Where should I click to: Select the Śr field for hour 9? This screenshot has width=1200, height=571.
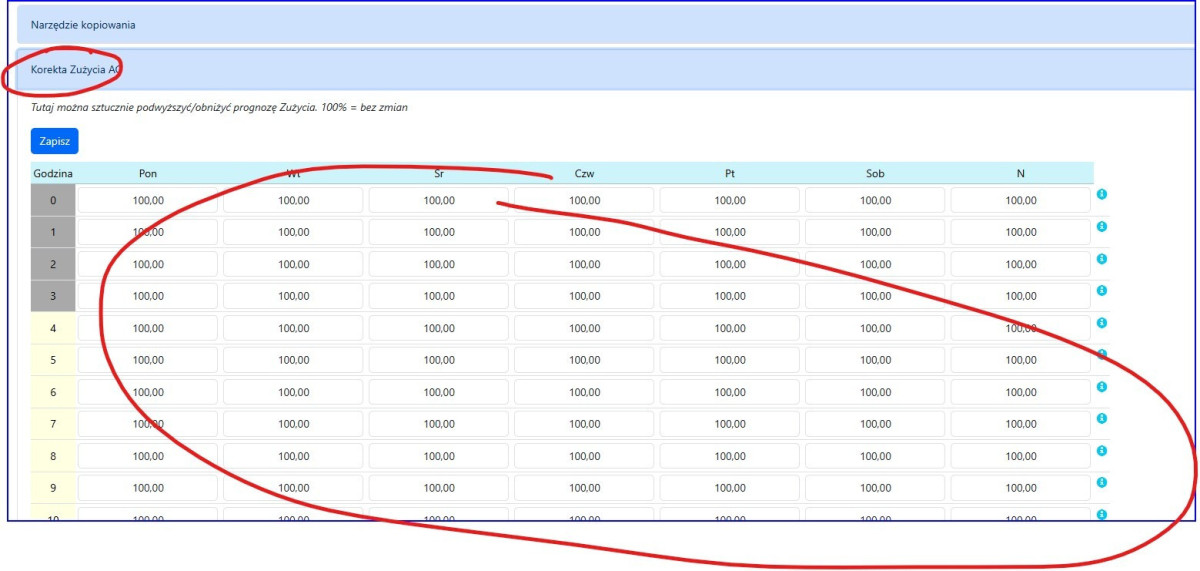point(438,488)
